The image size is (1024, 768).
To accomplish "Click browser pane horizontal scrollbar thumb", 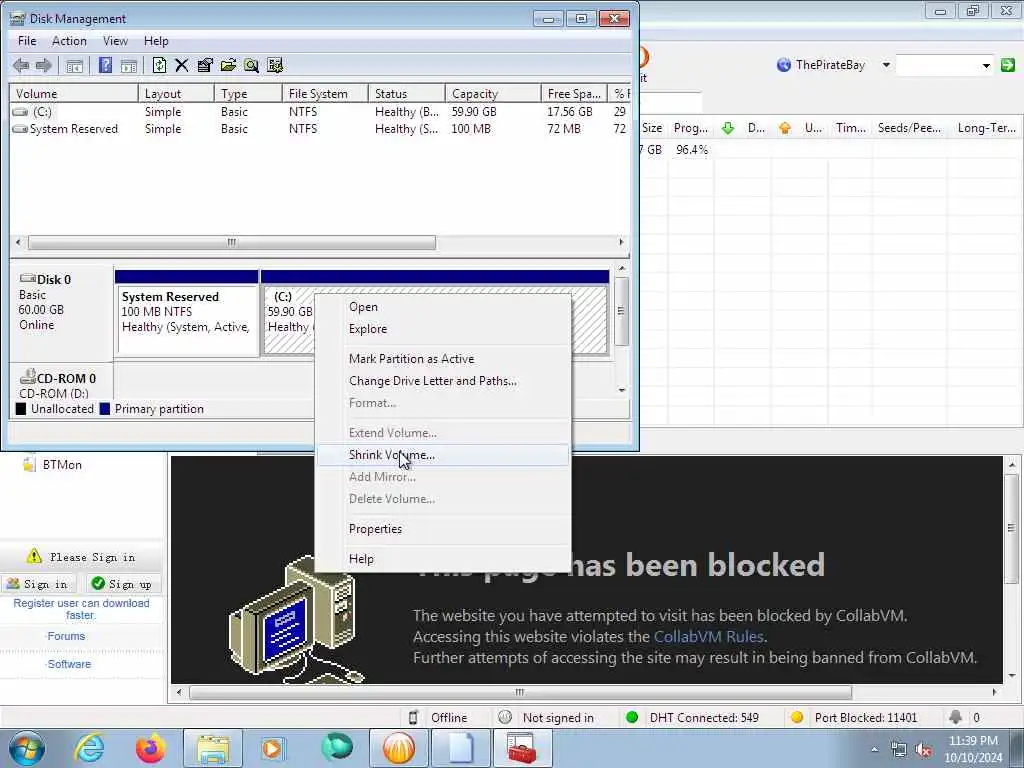I will [520, 692].
